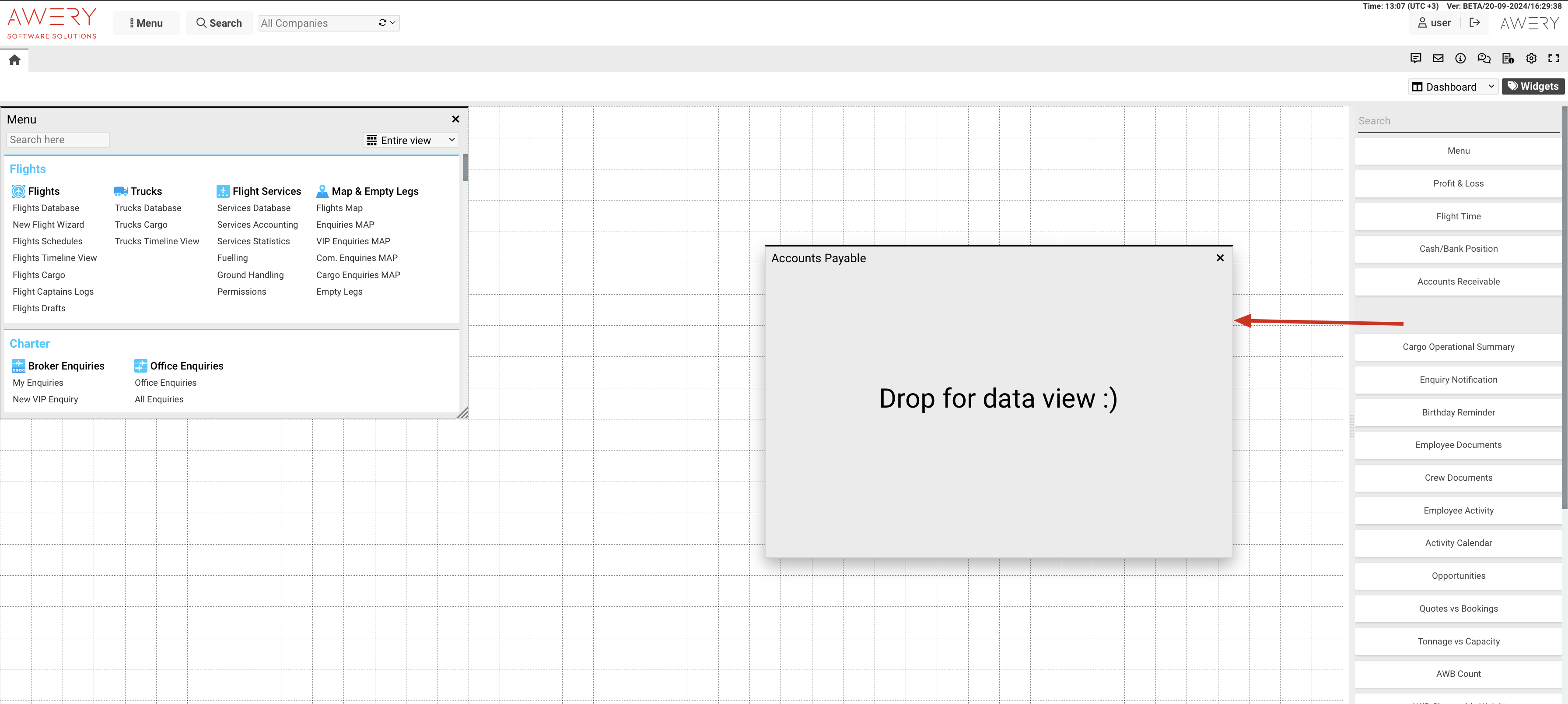The image size is (1568, 704).
Task: Toggle fullscreen mode icon
Action: (1554, 59)
